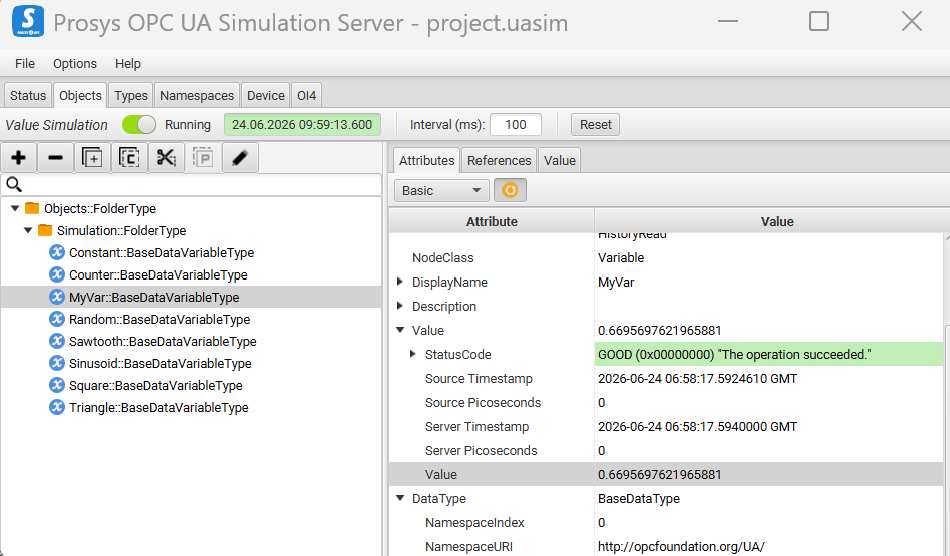Switch to the Status tab
This screenshot has width=950, height=556.
pyautogui.click(x=28, y=96)
